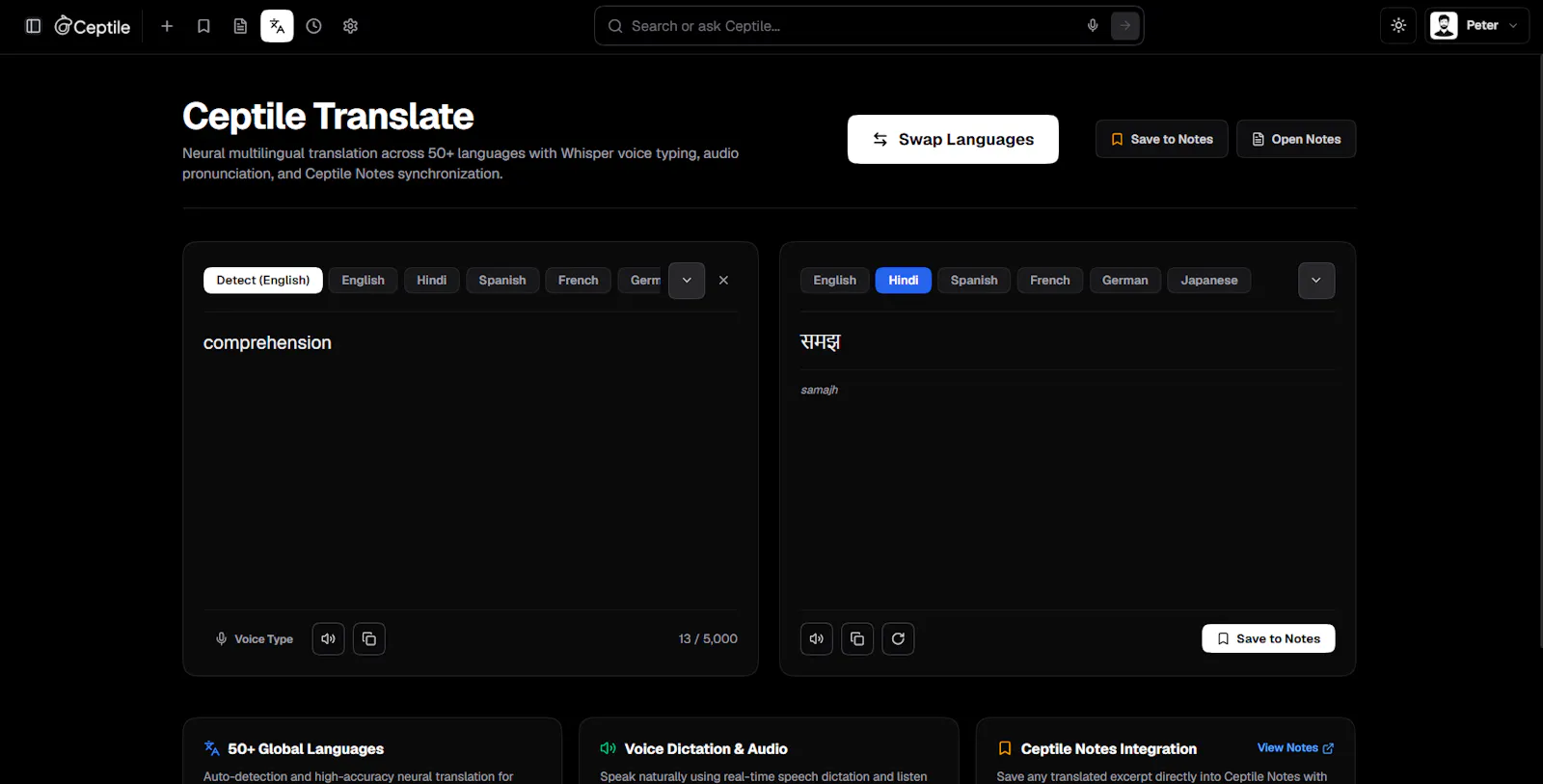Viewport: 1543px width, 784px height.
Task: Set target language to Hindi
Action: 904,280
